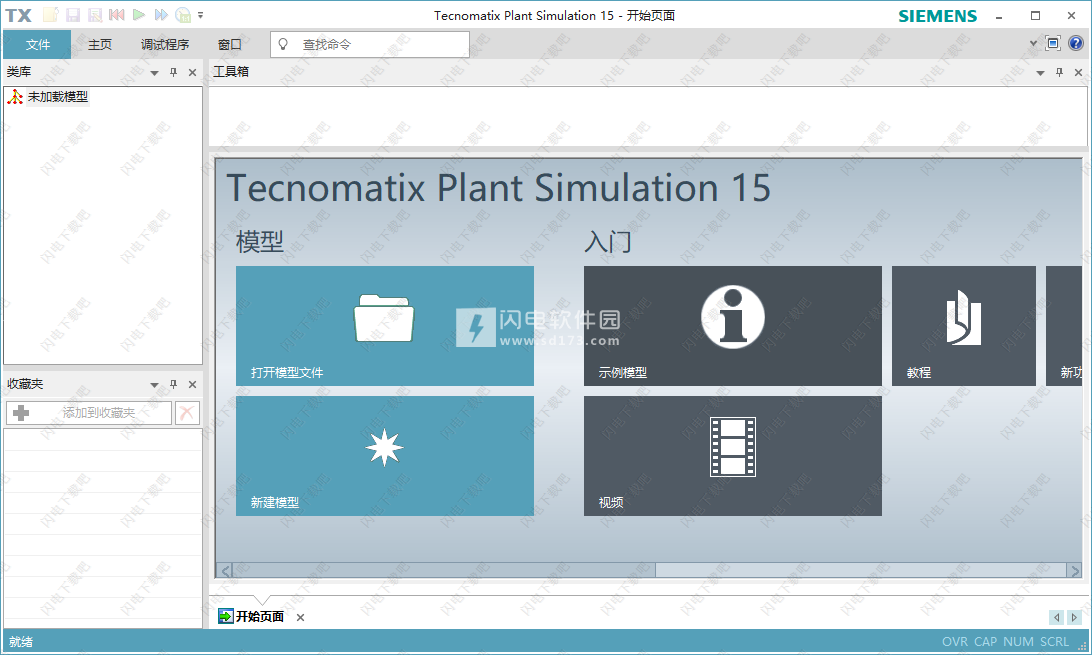Image resolution: width=1092 pixels, height=655 pixels.
Task: Open the 文件 menu tab
Action: [38, 45]
